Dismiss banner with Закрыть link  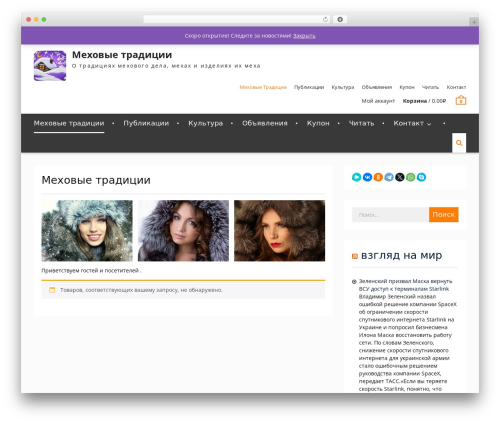click(304, 36)
